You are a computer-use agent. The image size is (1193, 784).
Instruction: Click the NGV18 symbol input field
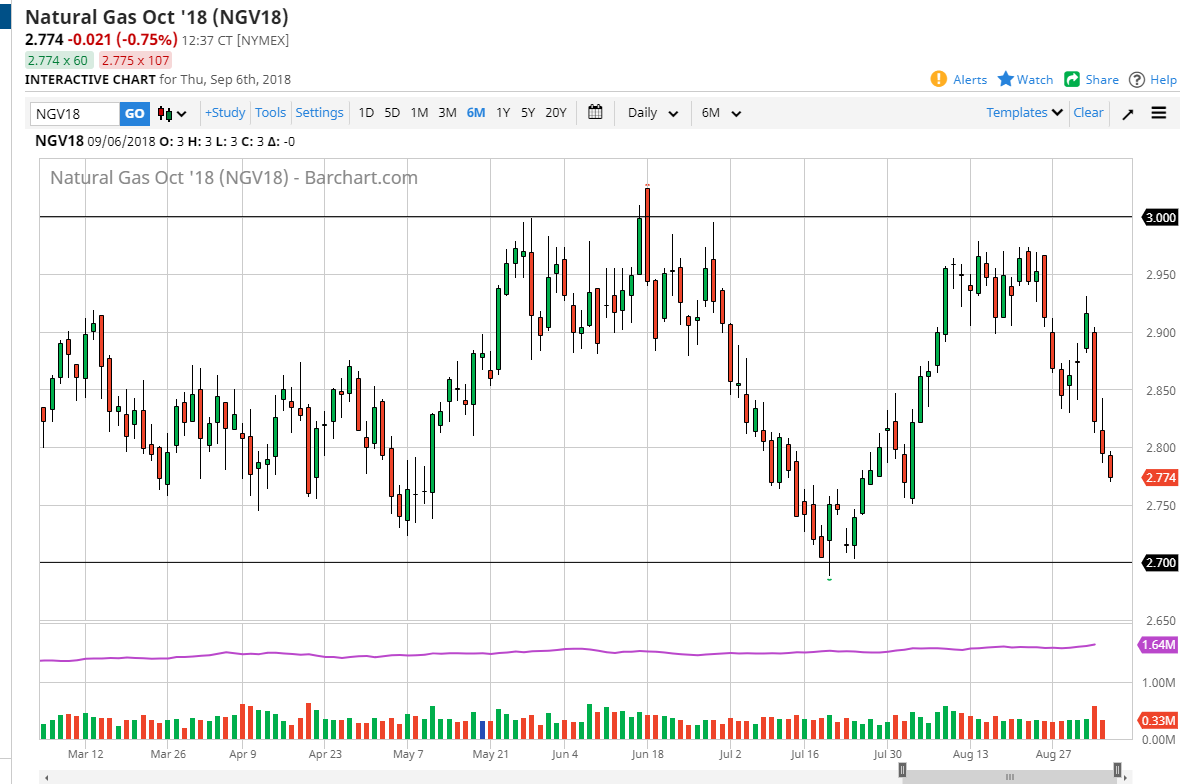tap(75, 113)
